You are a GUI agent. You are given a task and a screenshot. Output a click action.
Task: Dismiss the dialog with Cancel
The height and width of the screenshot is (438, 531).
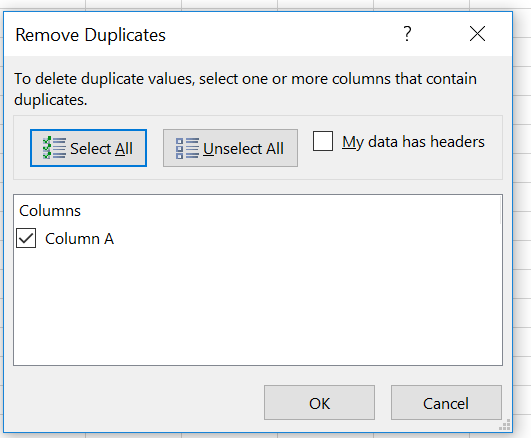coord(446,402)
